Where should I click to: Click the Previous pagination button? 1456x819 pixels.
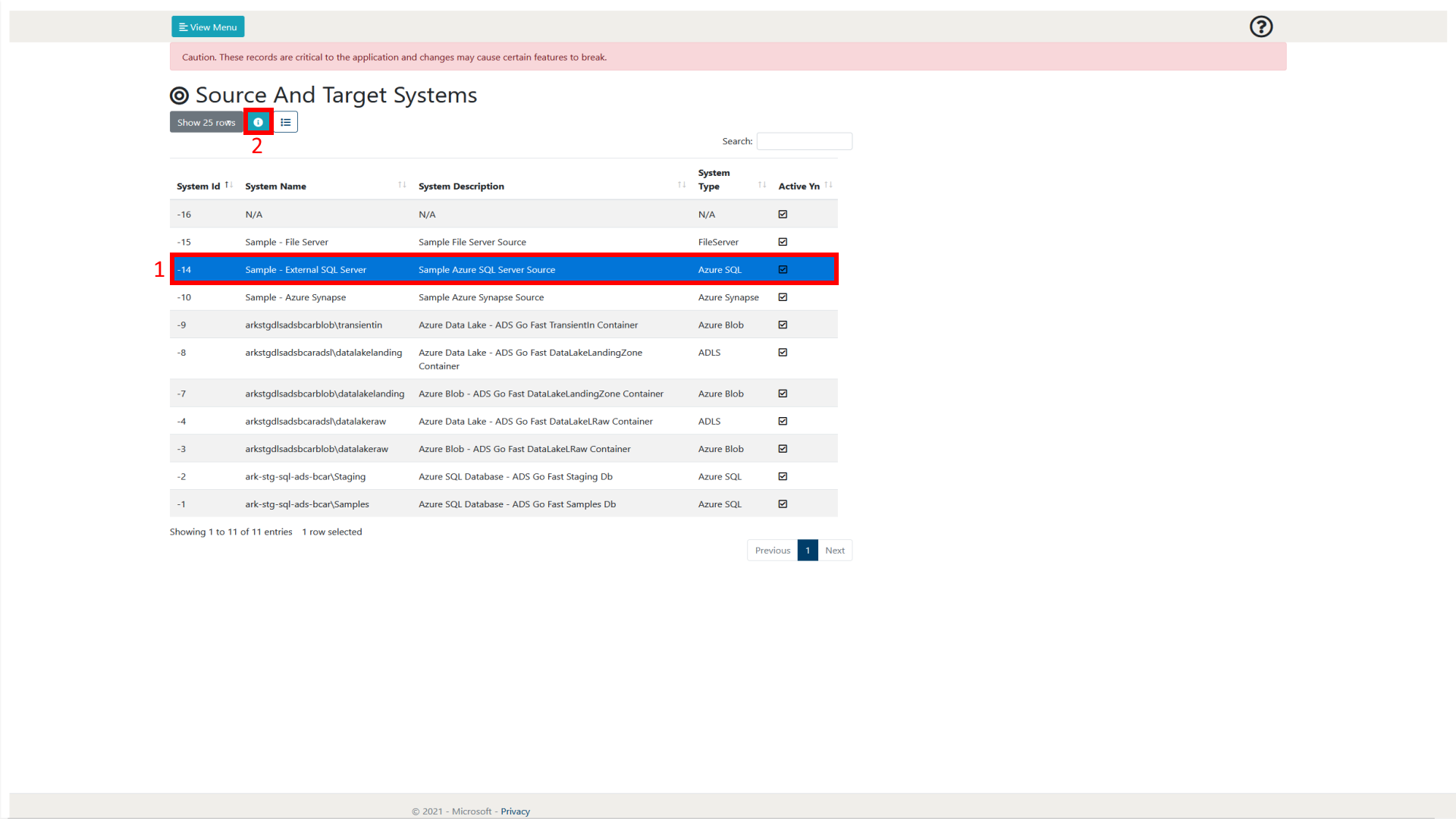point(772,551)
